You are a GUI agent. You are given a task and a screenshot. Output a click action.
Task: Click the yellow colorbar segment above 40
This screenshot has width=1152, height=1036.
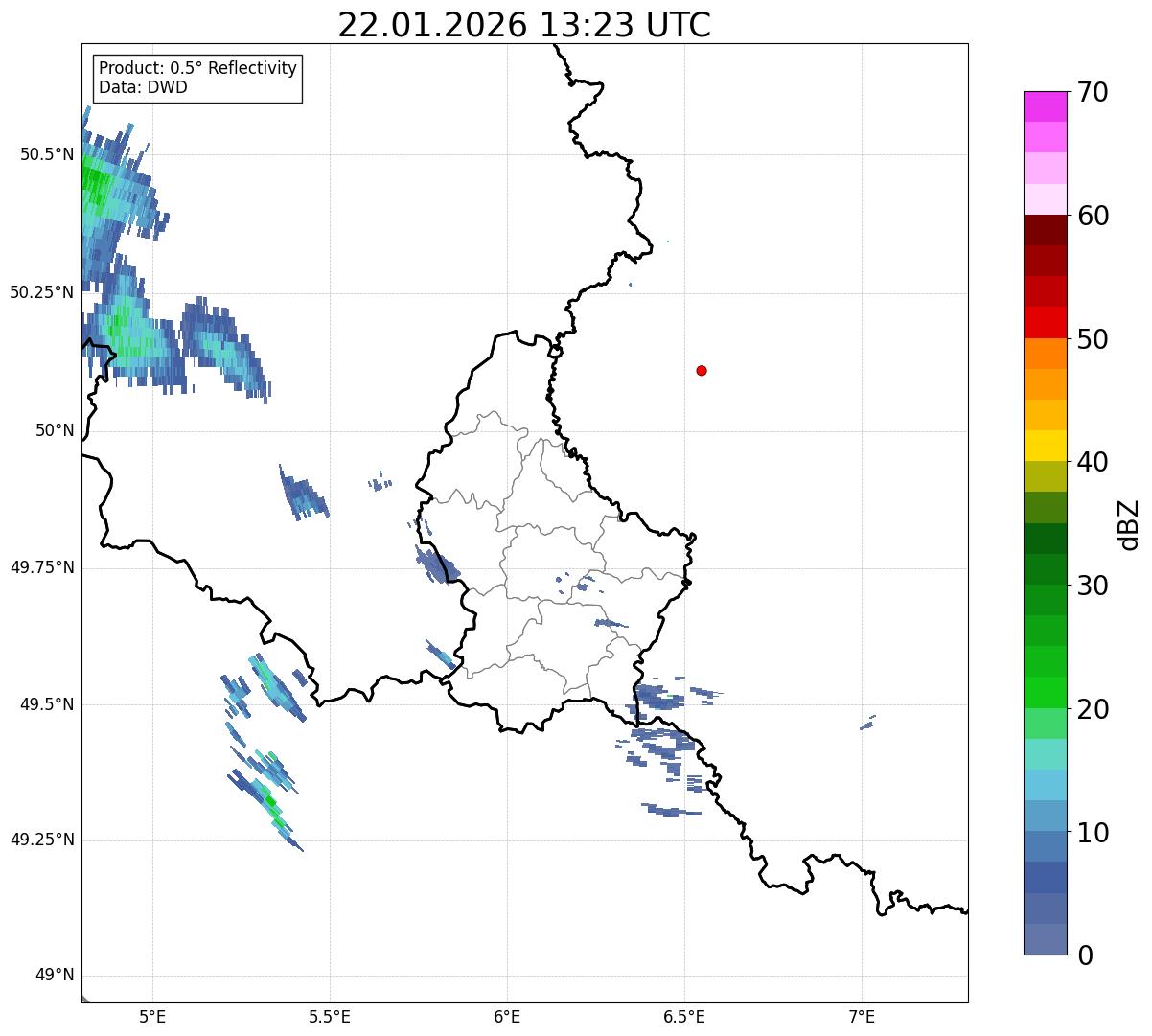click(1045, 446)
